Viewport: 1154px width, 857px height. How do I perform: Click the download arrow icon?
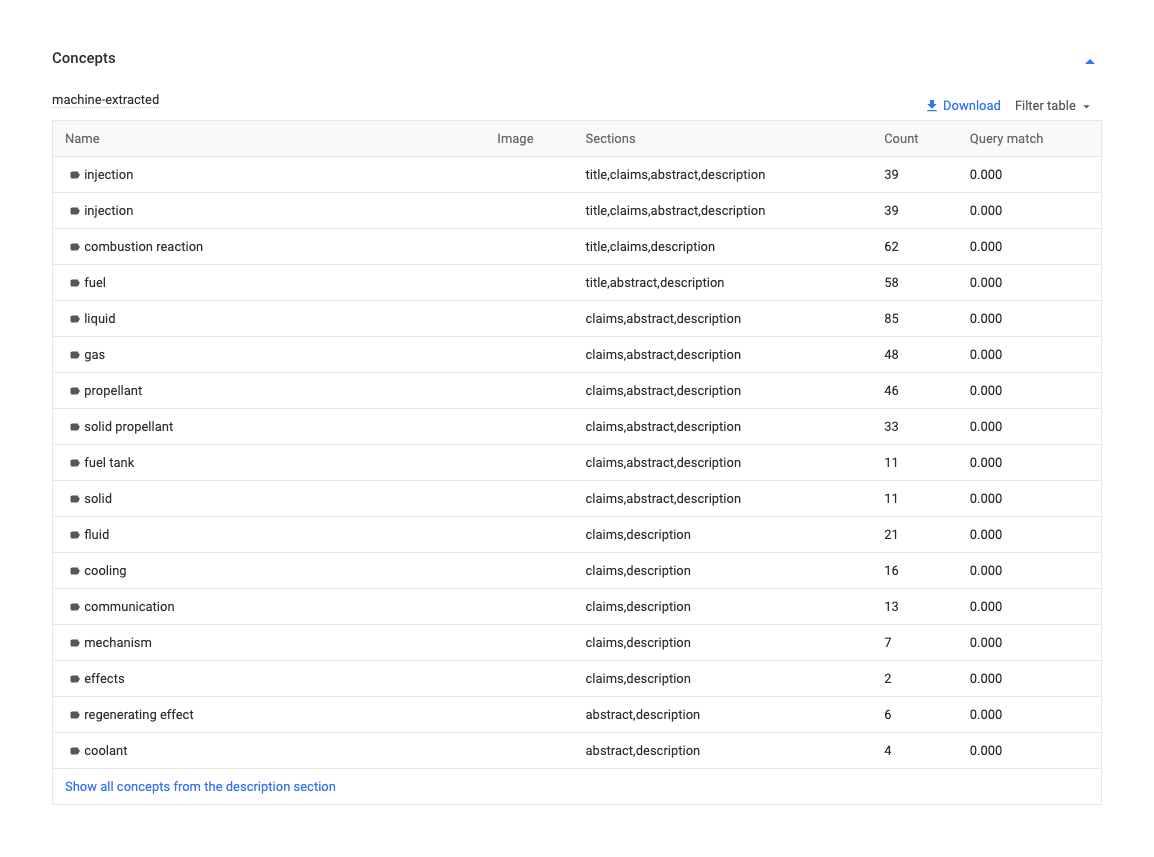[932, 106]
